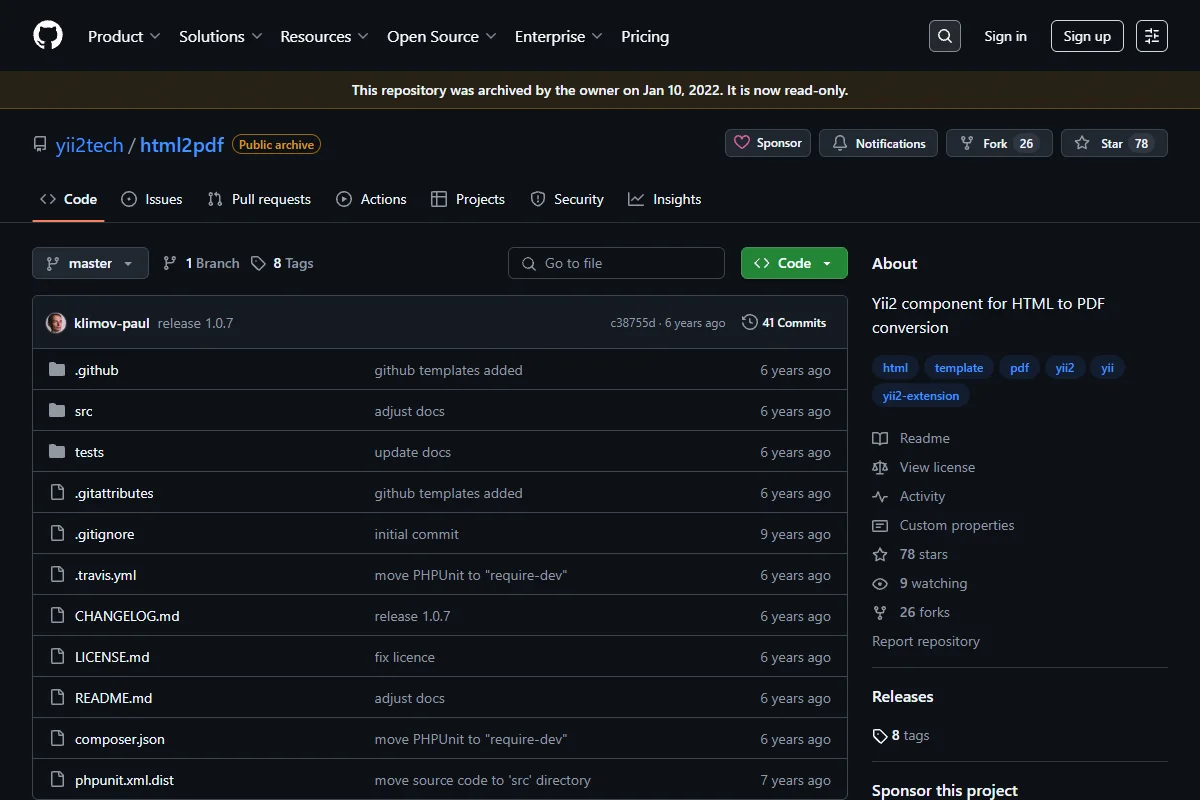Open the search magnifier icon
Viewport: 1200px width, 800px height.
(x=944, y=36)
